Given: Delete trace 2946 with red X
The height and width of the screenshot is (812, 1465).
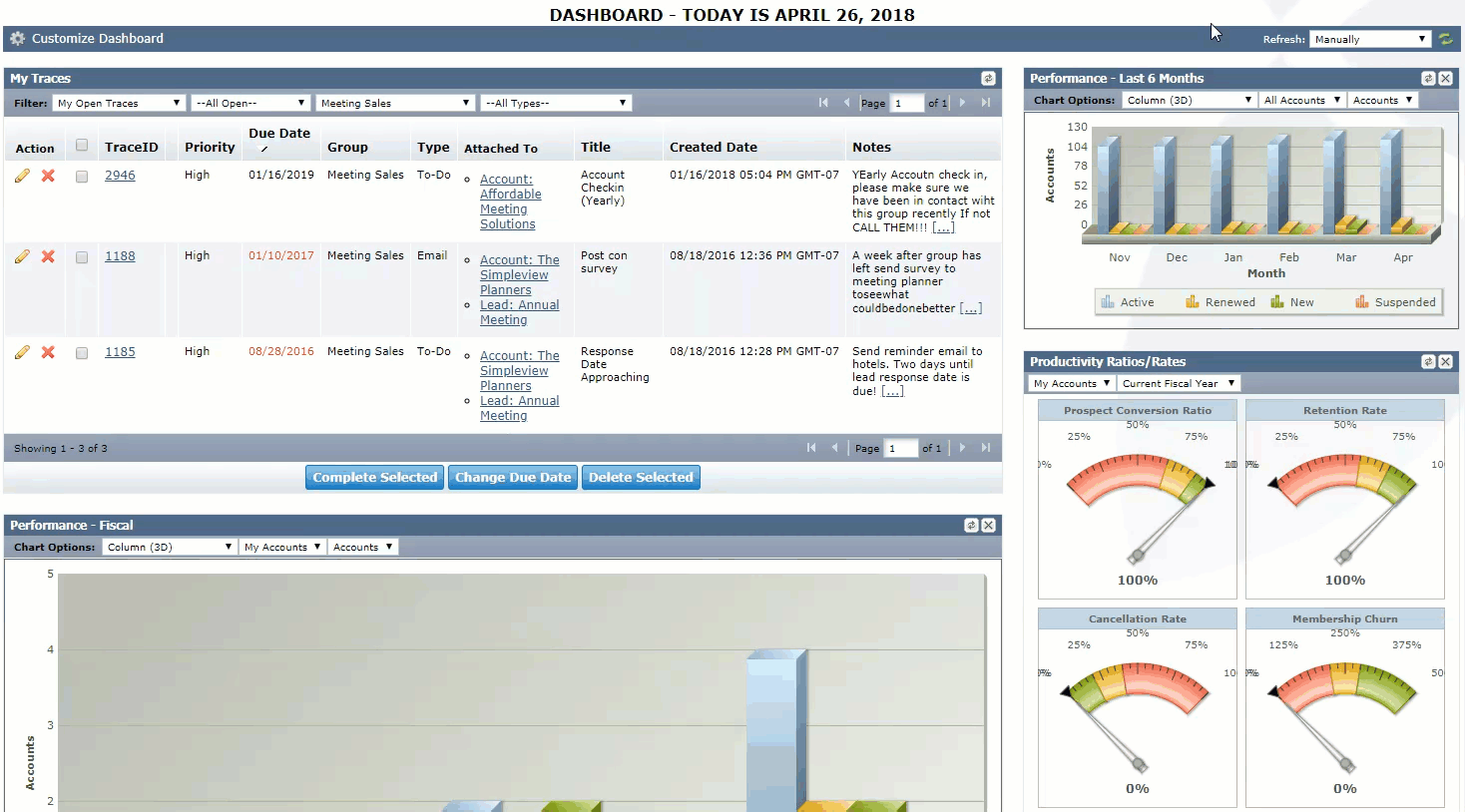Looking at the screenshot, I should pos(48,176).
